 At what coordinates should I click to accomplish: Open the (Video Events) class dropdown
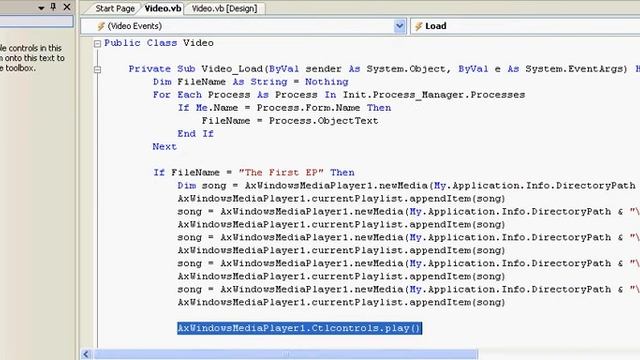399,26
